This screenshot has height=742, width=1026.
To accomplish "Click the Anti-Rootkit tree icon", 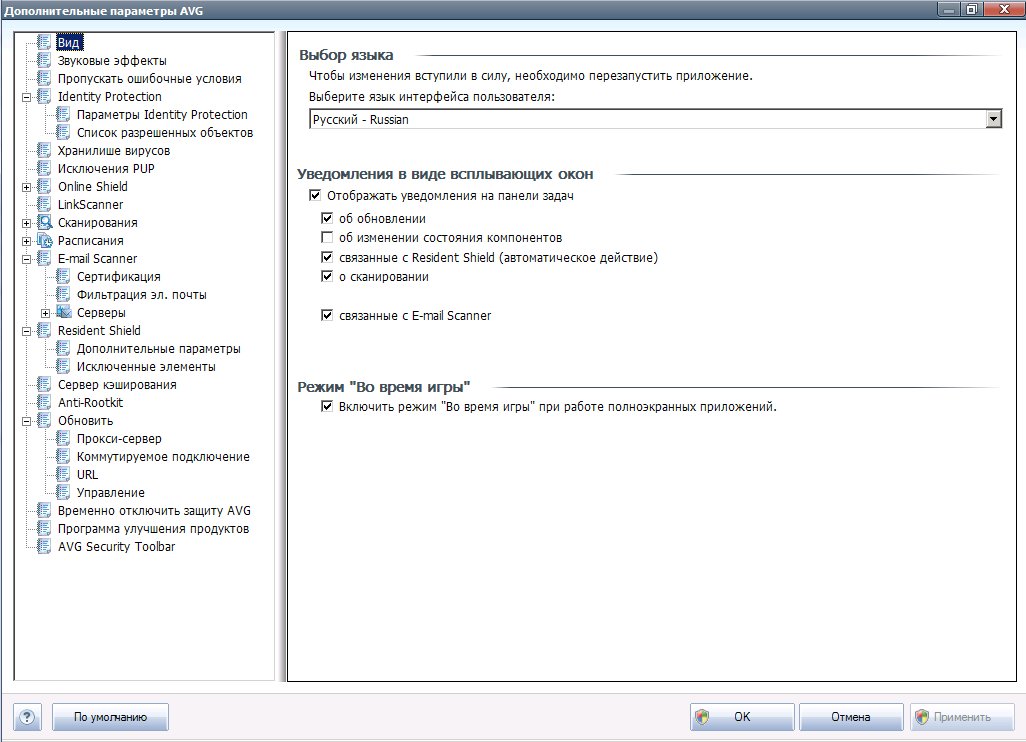I will 44,402.
